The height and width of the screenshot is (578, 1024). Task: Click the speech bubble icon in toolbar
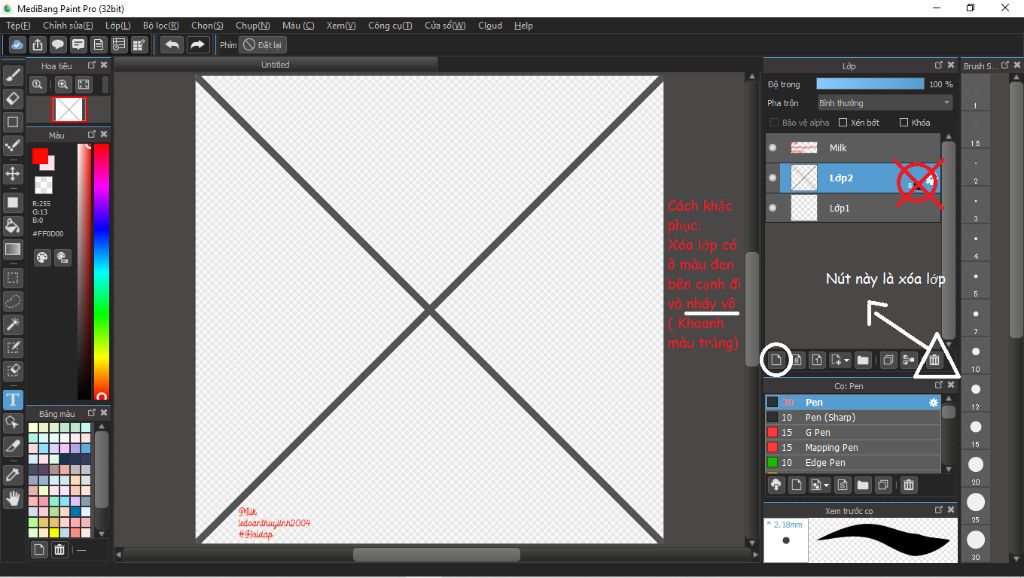57,45
